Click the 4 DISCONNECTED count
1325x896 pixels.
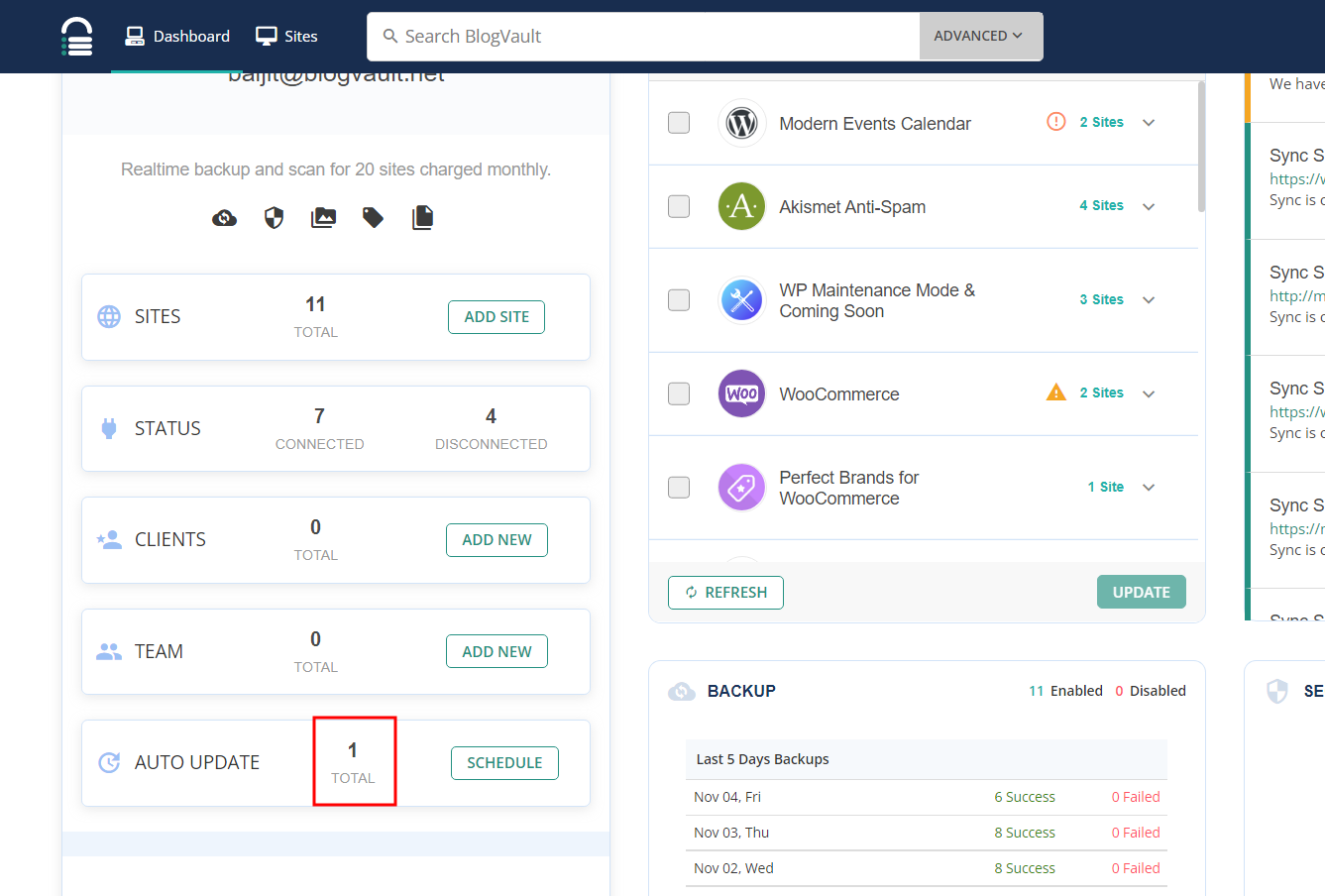[491, 428]
